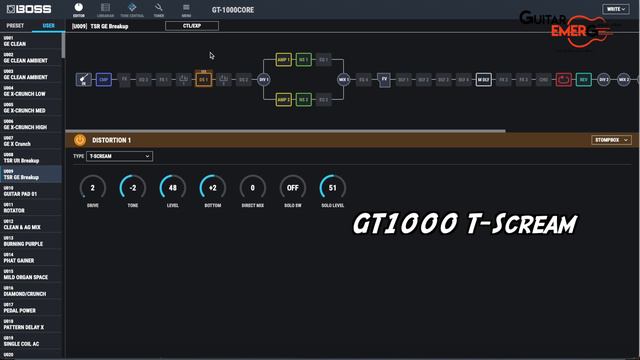Select the FX 2 block
This screenshot has height=360, width=640.
pyautogui.click(x=504, y=80)
